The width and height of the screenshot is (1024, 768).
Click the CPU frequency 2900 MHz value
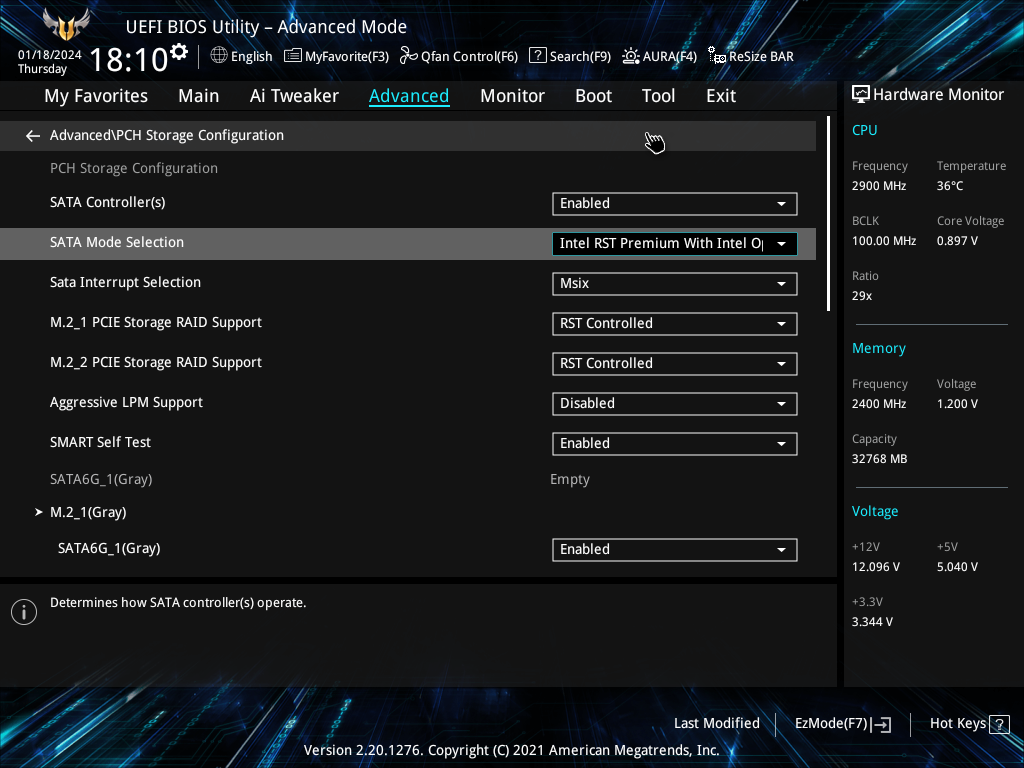[x=878, y=186]
